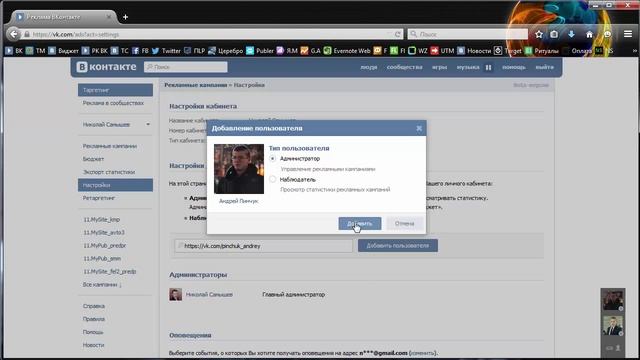This screenshot has width=640, height=360.
Task: Open UTM bookmark in bookmarks bar
Action: 442,51
